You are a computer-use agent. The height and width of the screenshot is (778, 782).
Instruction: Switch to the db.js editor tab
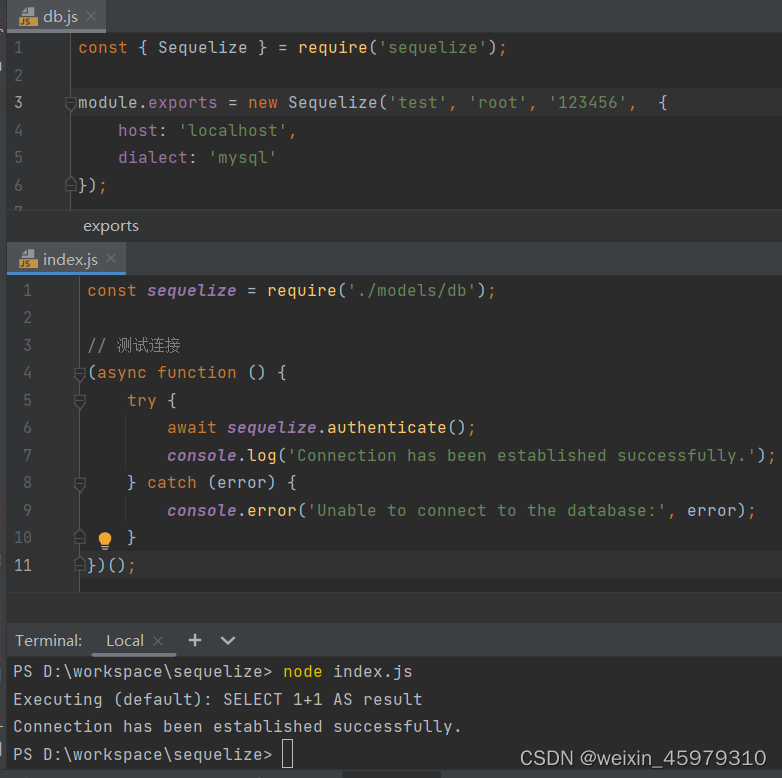(x=56, y=16)
